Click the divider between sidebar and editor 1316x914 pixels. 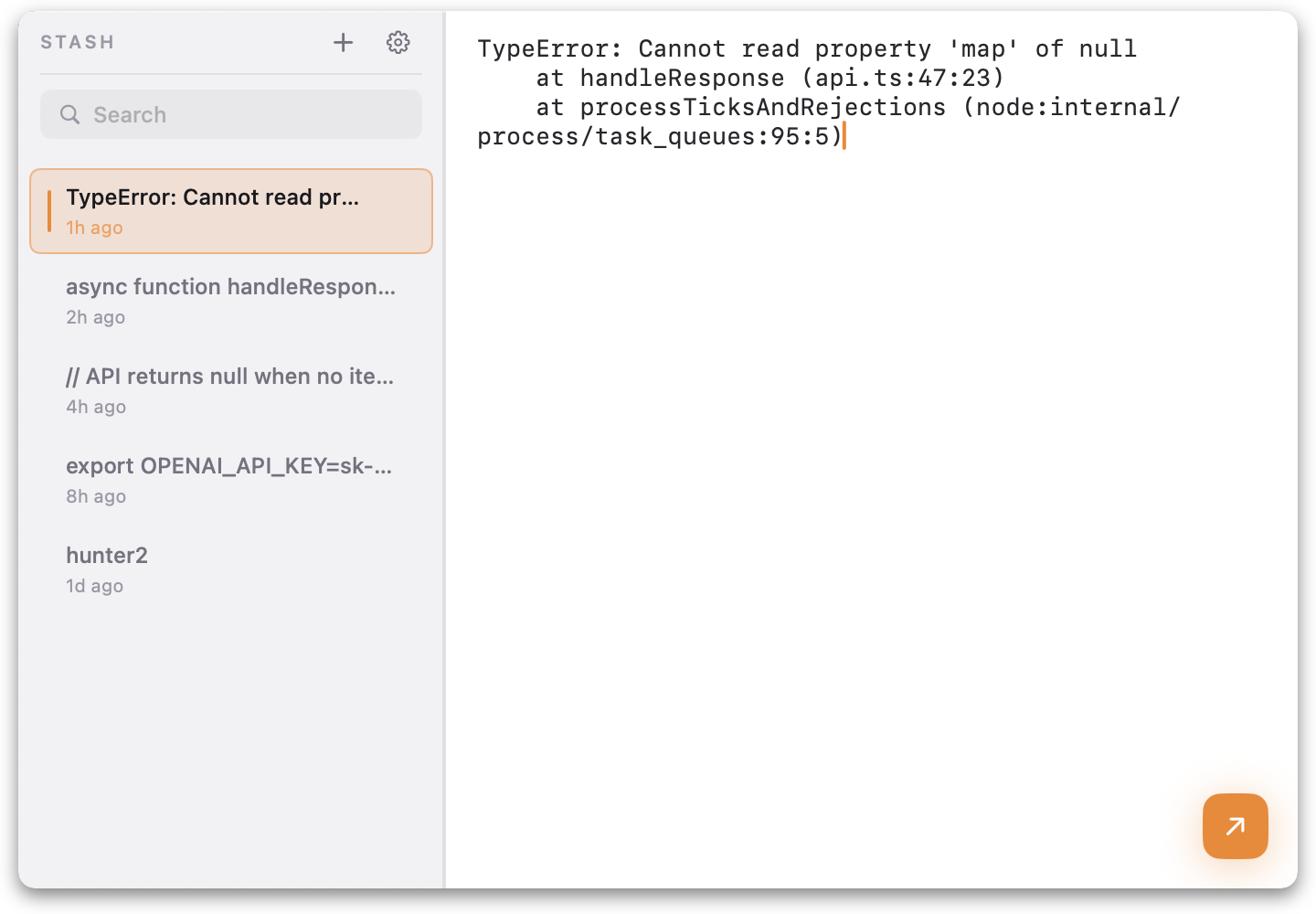pos(444,457)
